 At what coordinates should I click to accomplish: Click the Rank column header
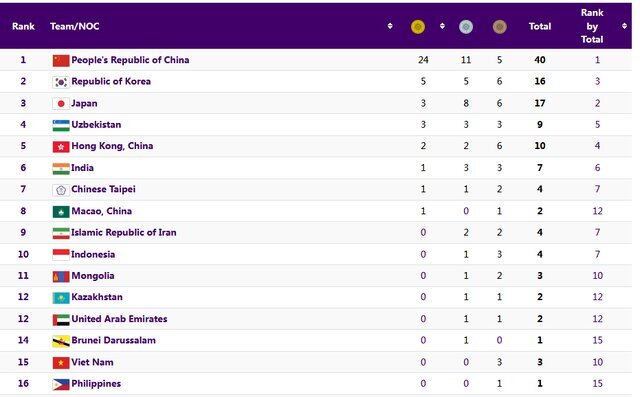[23, 27]
